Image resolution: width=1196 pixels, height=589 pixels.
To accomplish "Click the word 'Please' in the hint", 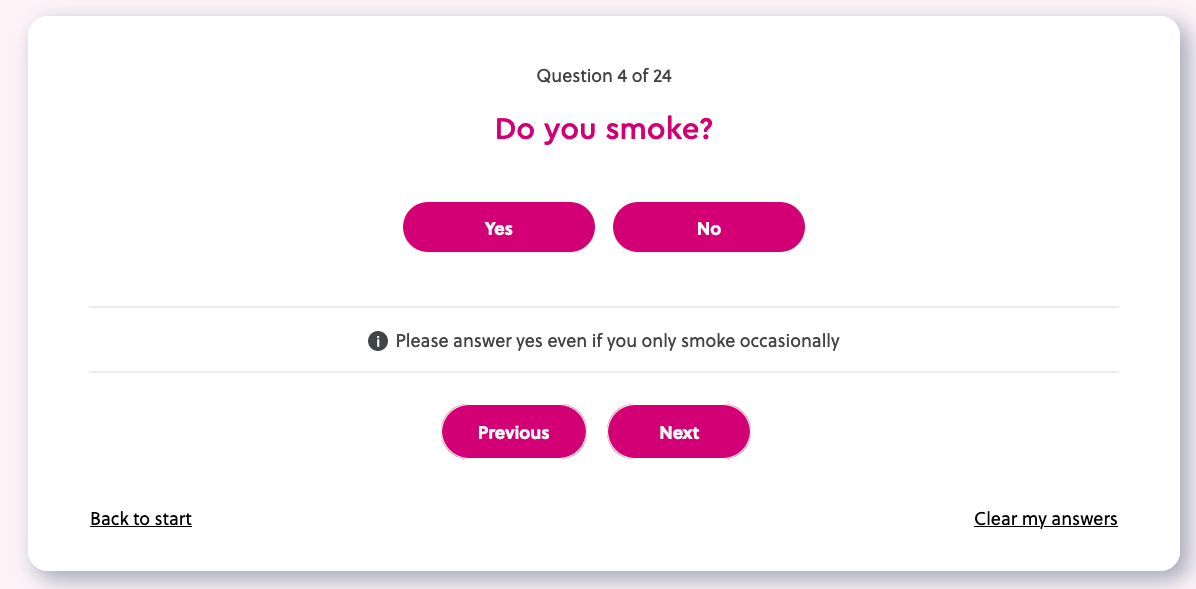I will click(x=422, y=341).
